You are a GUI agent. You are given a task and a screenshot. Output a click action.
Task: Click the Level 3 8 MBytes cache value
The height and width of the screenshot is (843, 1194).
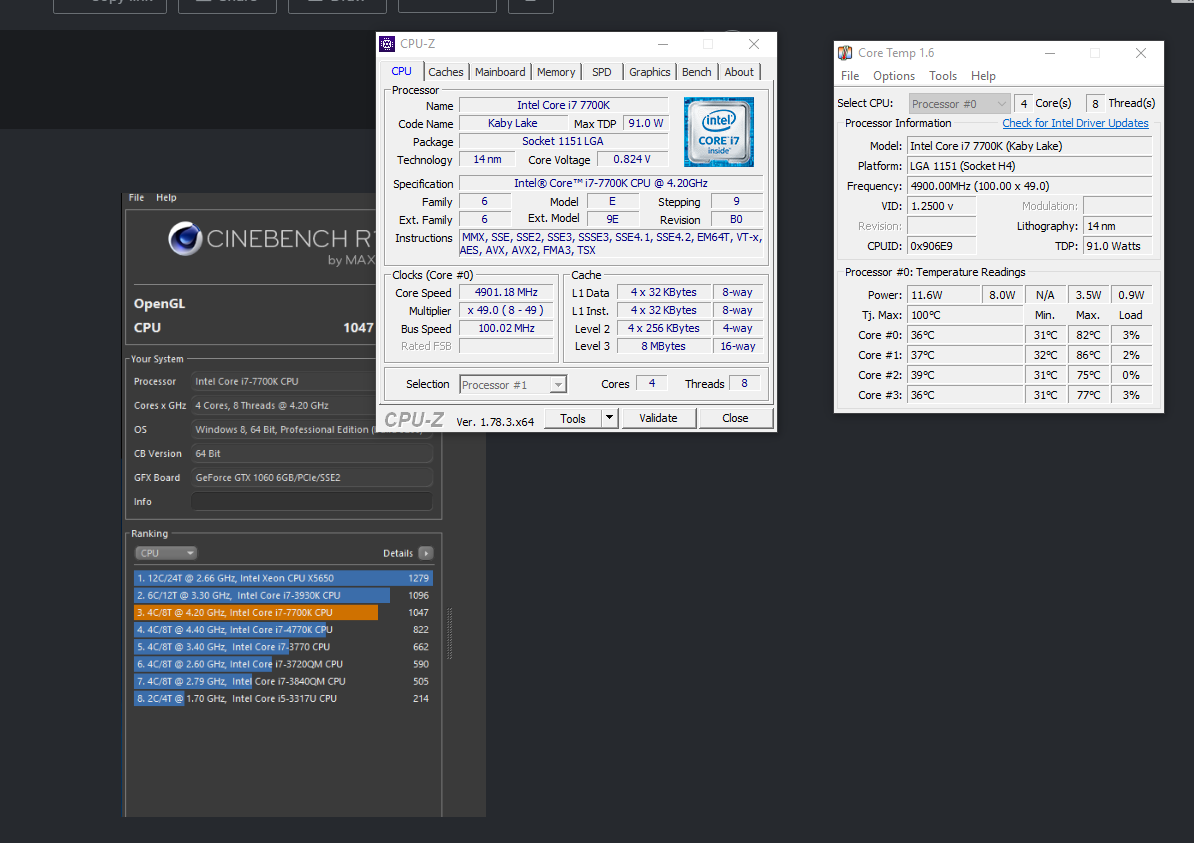pyautogui.click(x=663, y=346)
